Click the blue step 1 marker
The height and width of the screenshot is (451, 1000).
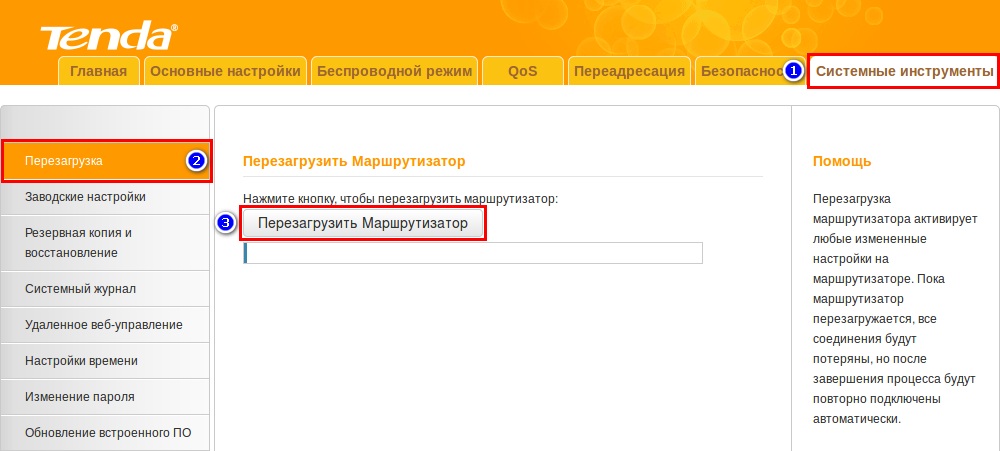[x=791, y=71]
